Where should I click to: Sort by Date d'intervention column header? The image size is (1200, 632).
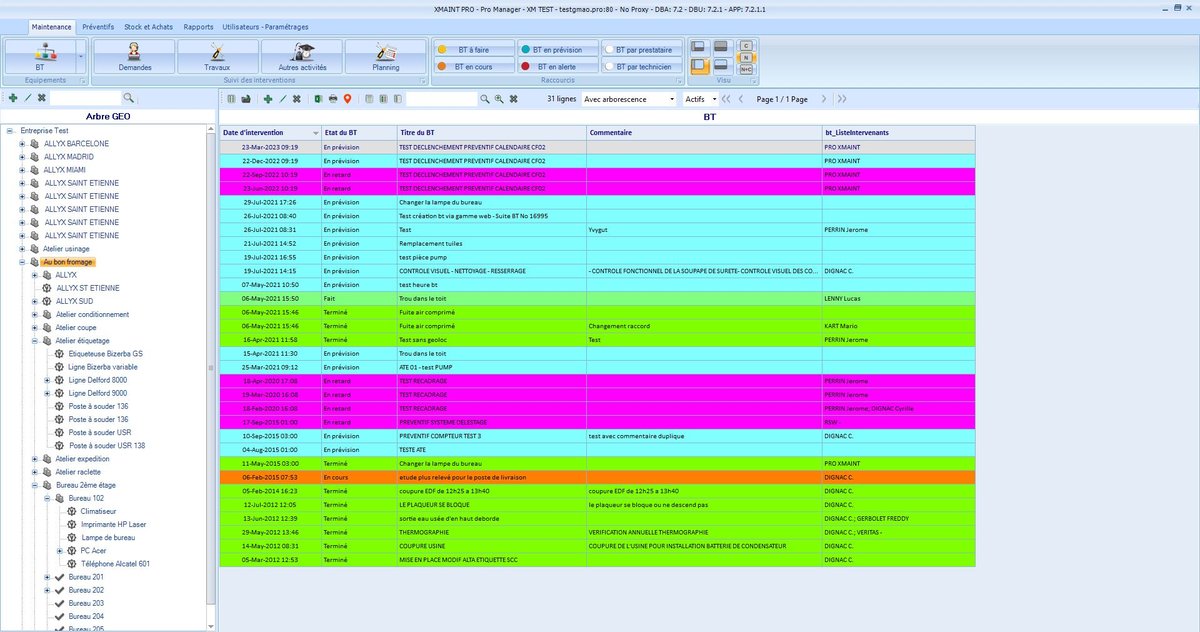point(271,132)
